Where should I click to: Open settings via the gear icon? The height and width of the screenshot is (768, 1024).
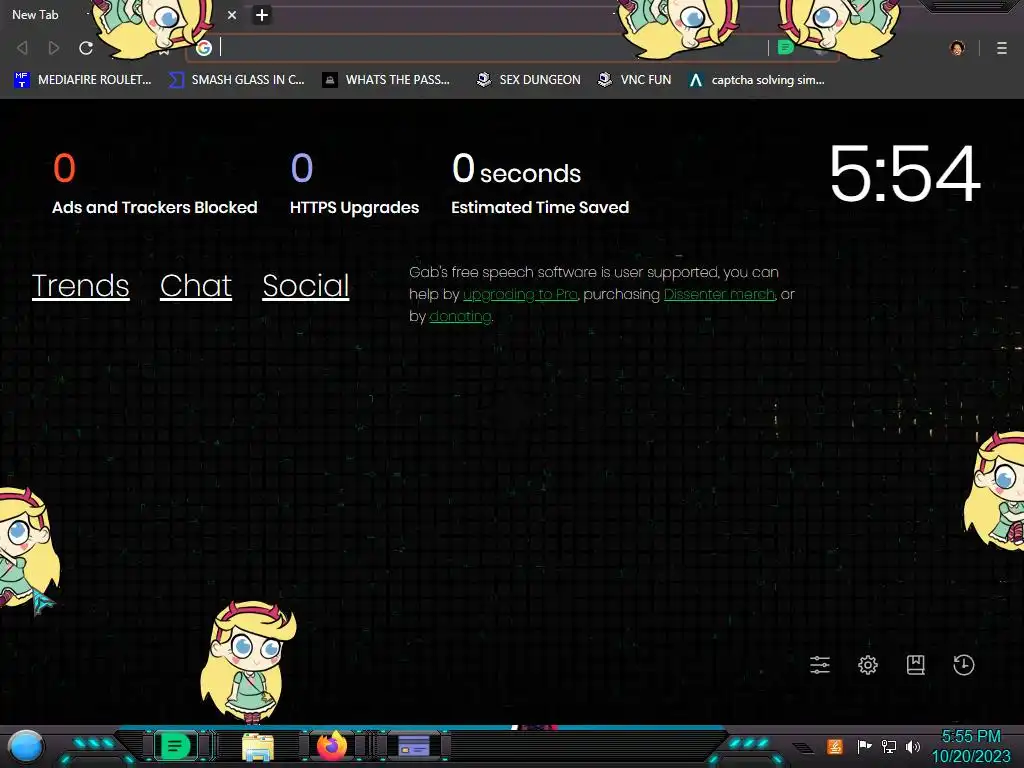(868, 665)
